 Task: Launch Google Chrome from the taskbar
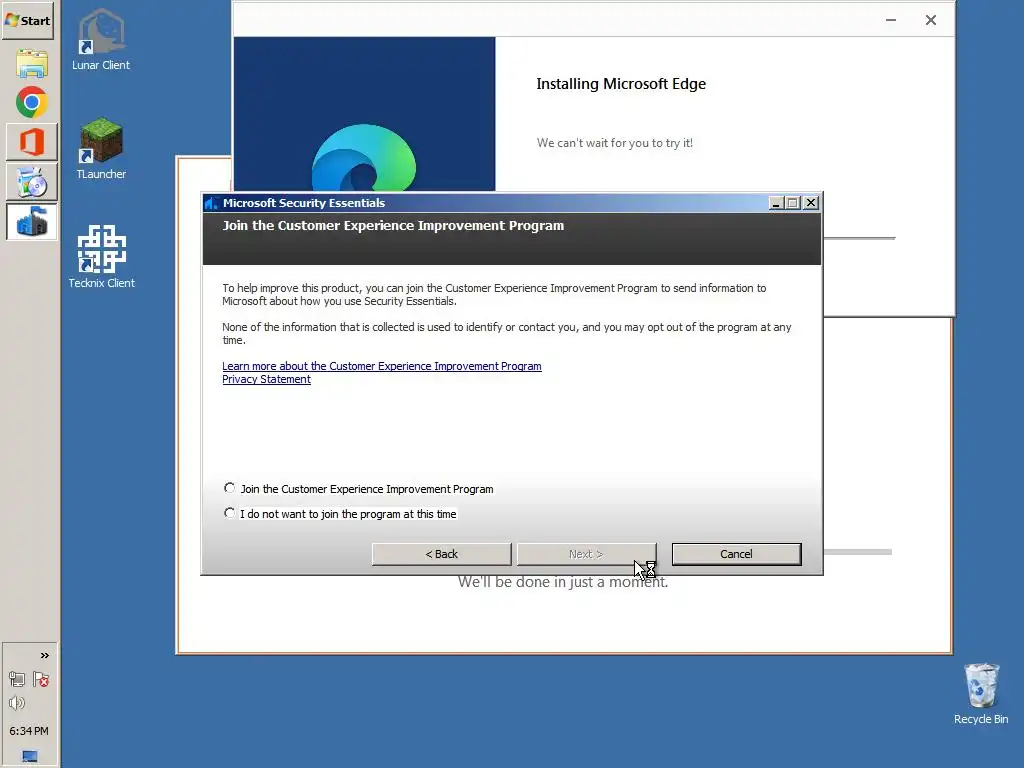pyautogui.click(x=31, y=103)
